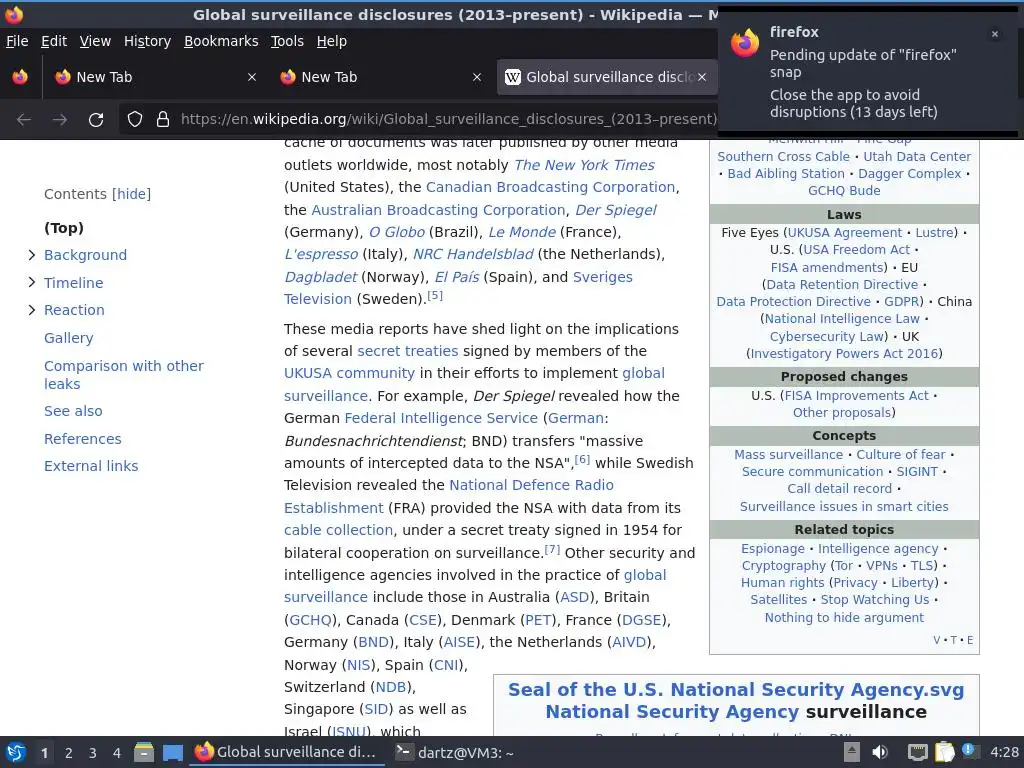
Task: Open the File menu
Action: coord(17,41)
